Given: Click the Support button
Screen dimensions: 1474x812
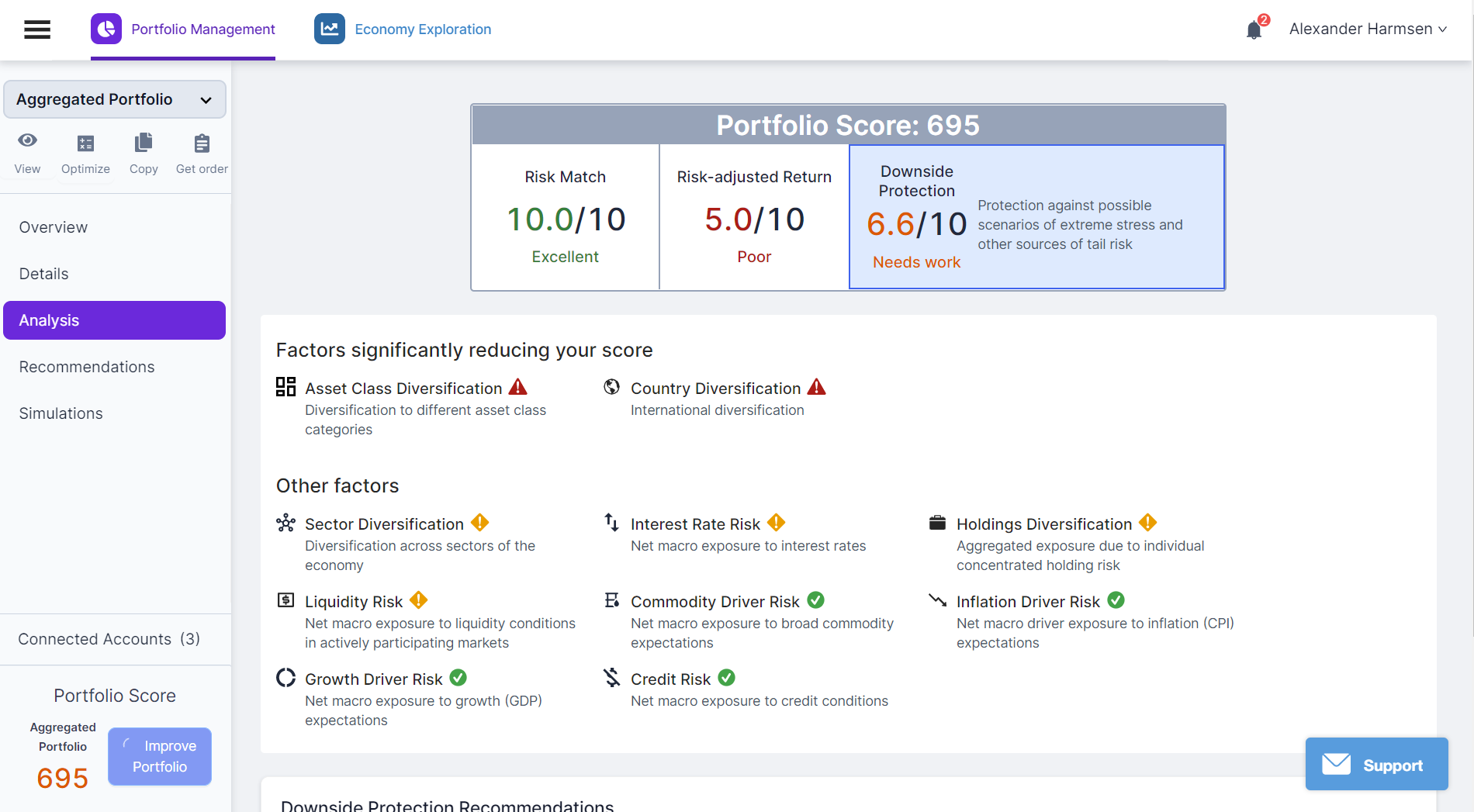Looking at the screenshot, I should coord(1376,765).
